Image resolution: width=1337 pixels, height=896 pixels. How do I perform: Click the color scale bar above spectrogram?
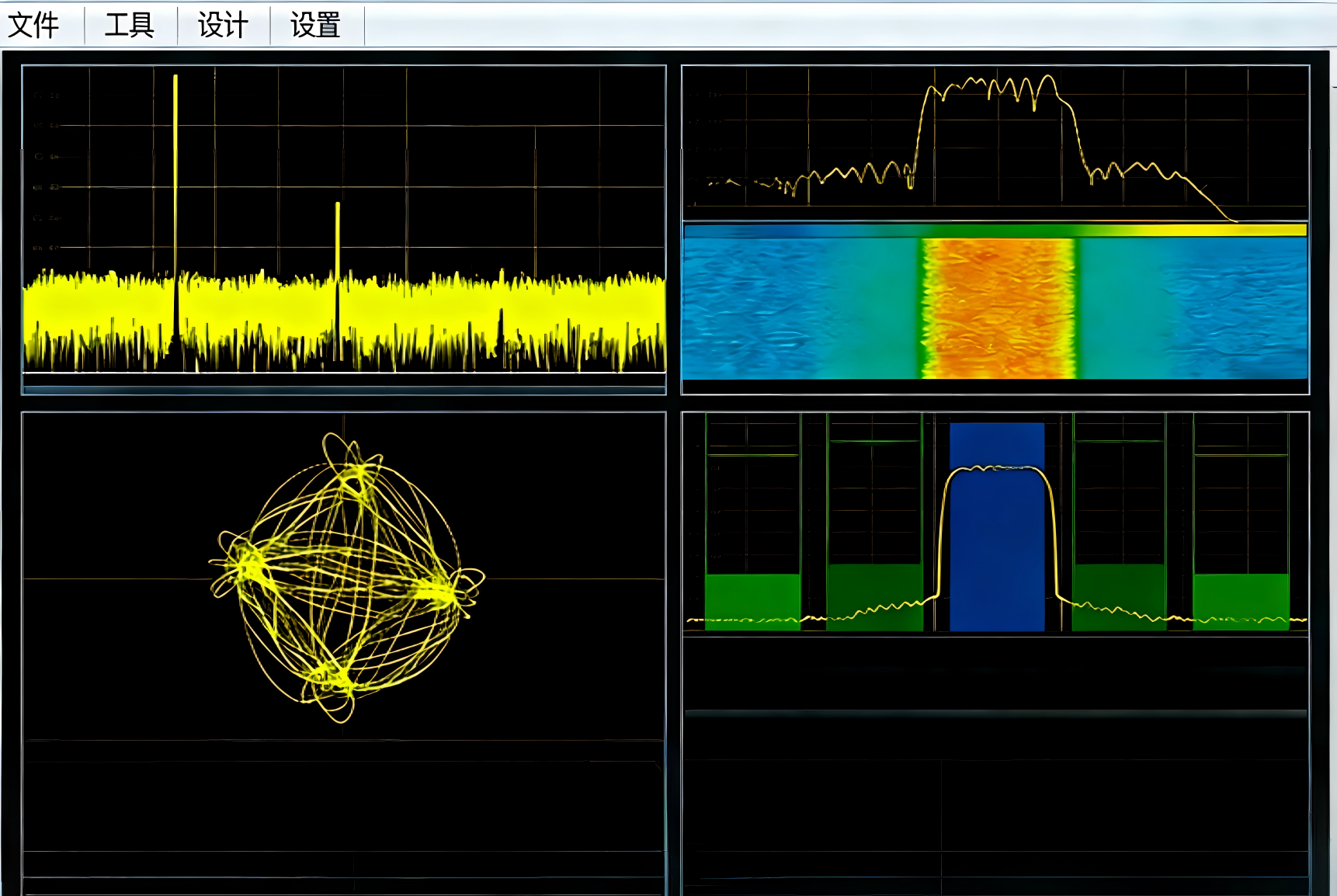pos(995,231)
